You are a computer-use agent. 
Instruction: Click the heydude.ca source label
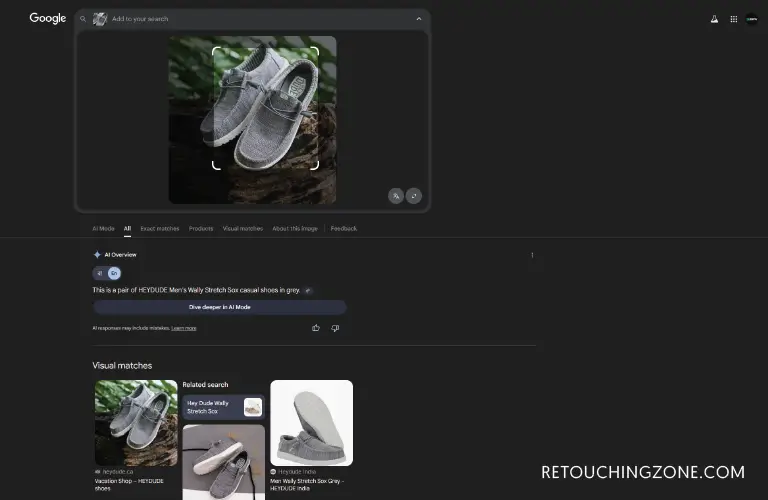pyautogui.click(x=118, y=472)
